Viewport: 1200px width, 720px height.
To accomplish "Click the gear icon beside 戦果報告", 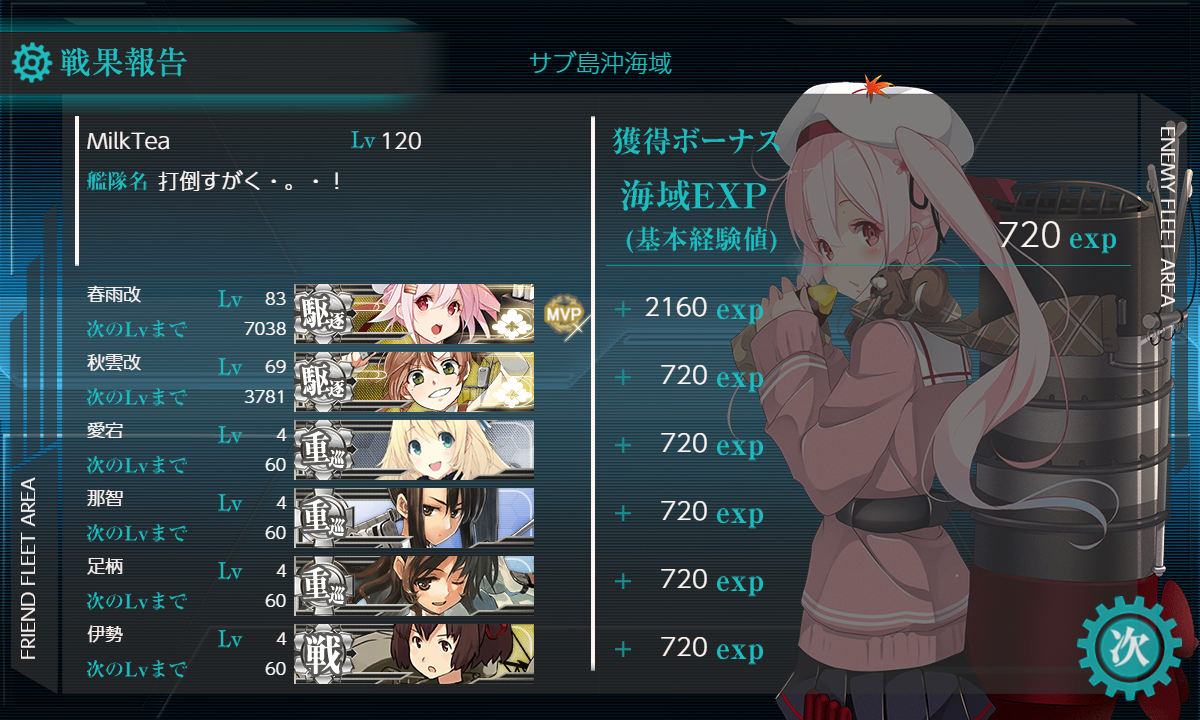I will click(31, 63).
